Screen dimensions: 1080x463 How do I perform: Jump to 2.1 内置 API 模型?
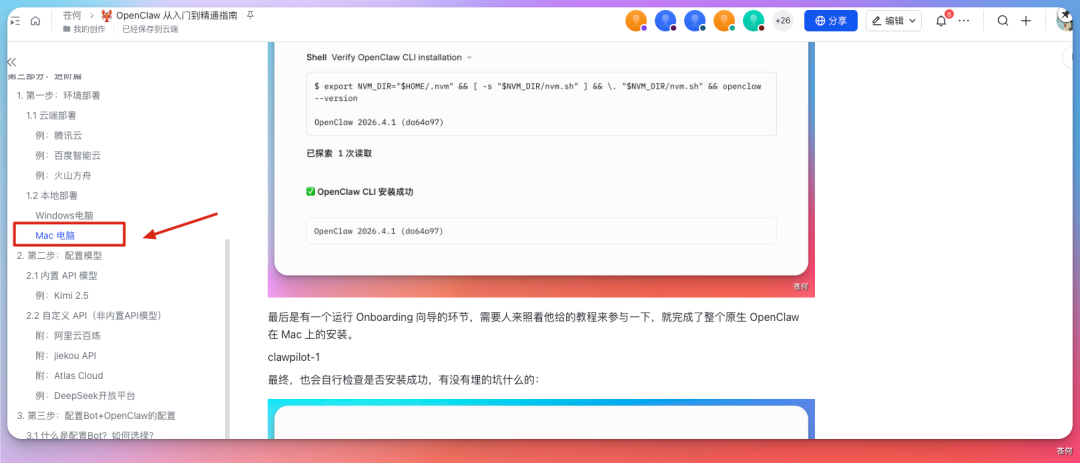[x=62, y=276]
